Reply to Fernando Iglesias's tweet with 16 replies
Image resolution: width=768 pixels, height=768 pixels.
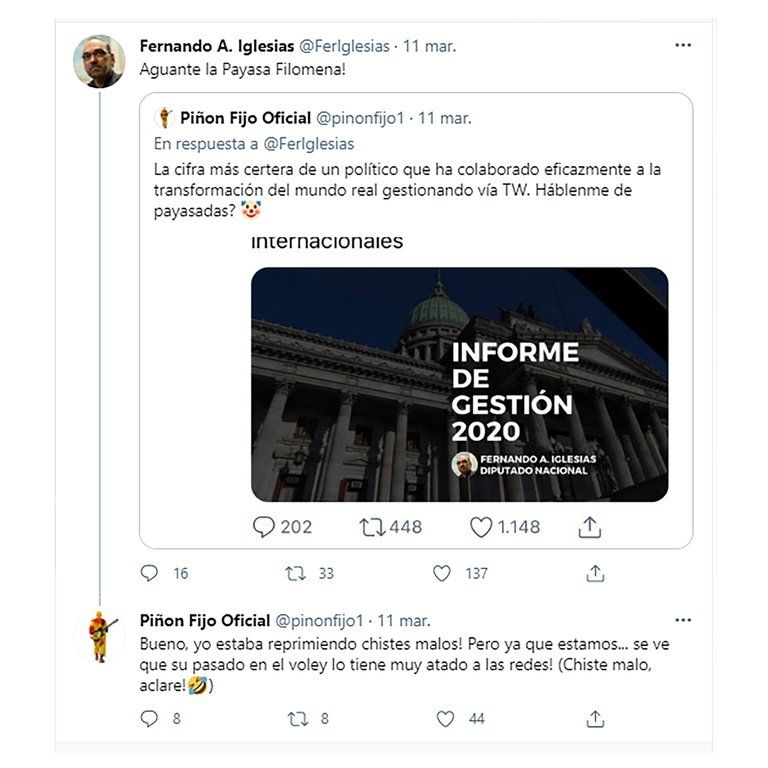pos(150,573)
